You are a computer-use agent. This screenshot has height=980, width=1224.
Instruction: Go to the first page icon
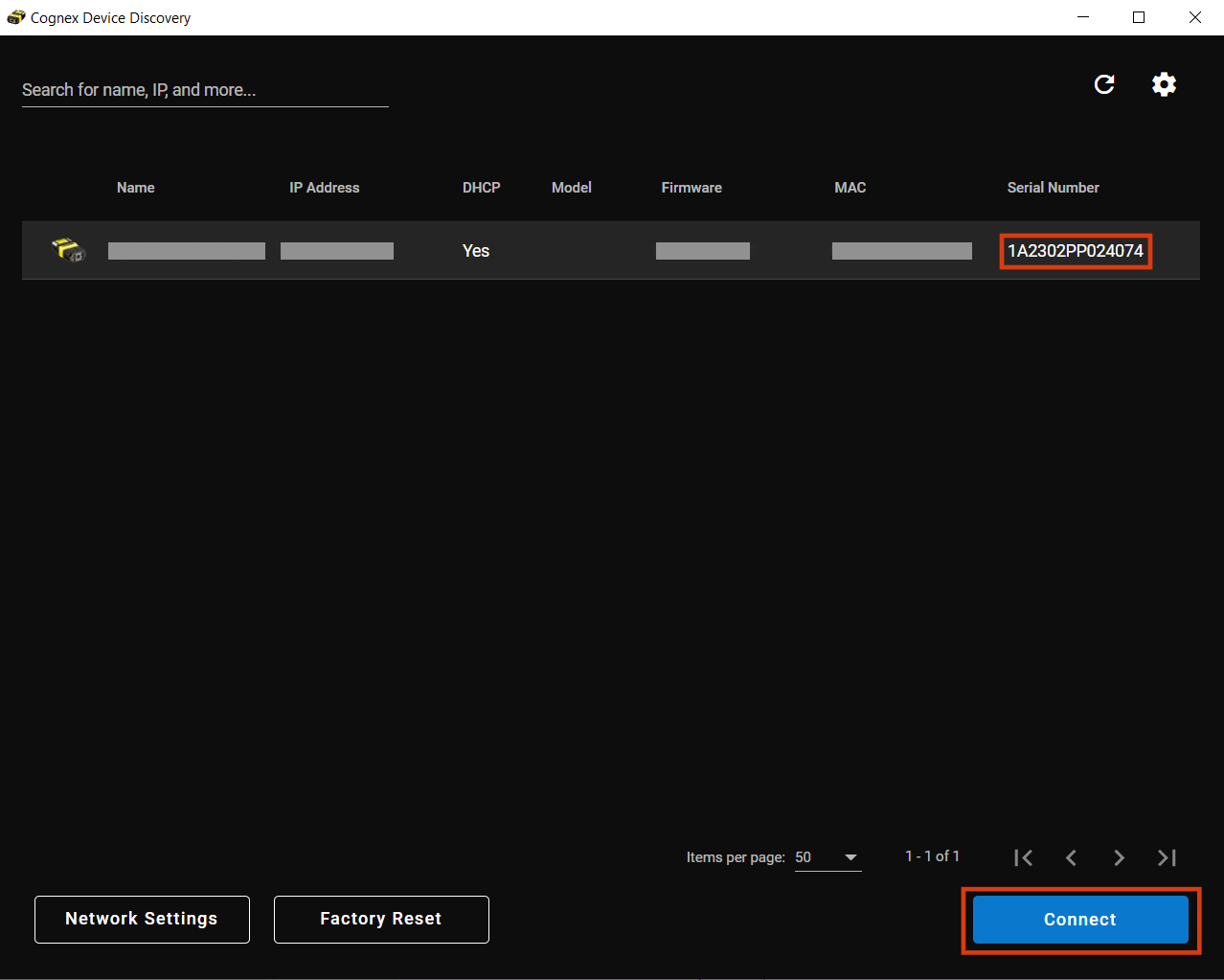tap(1023, 857)
